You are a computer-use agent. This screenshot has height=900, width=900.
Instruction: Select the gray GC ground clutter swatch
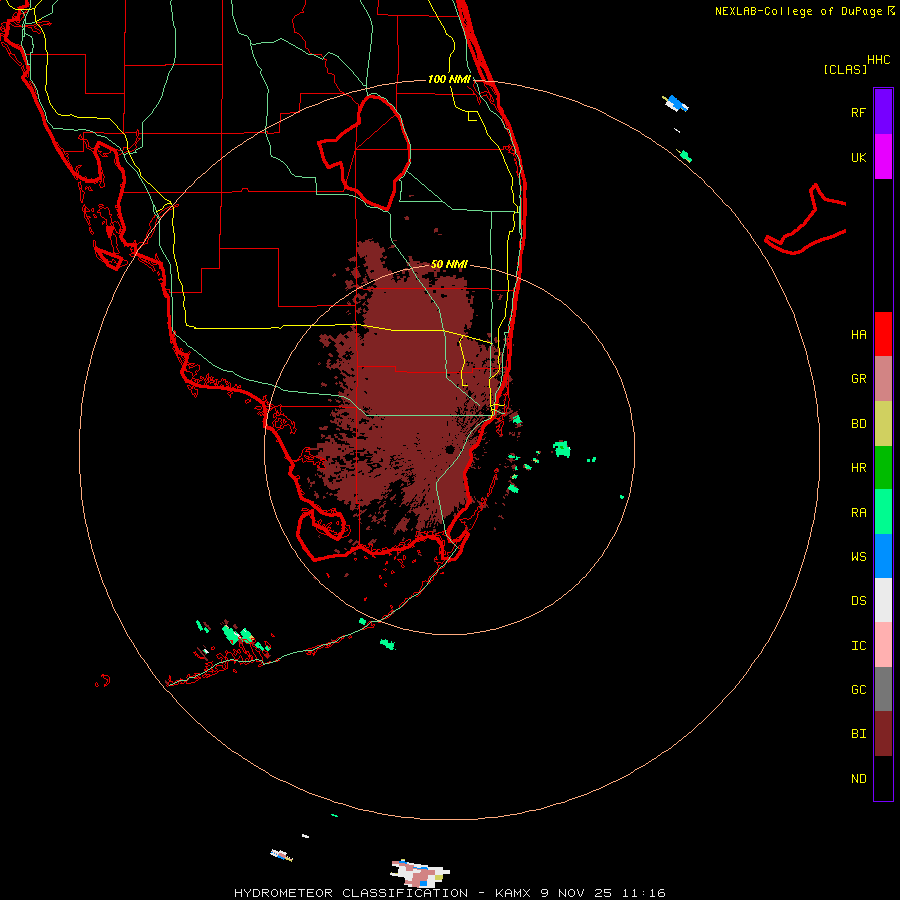point(883,689)
